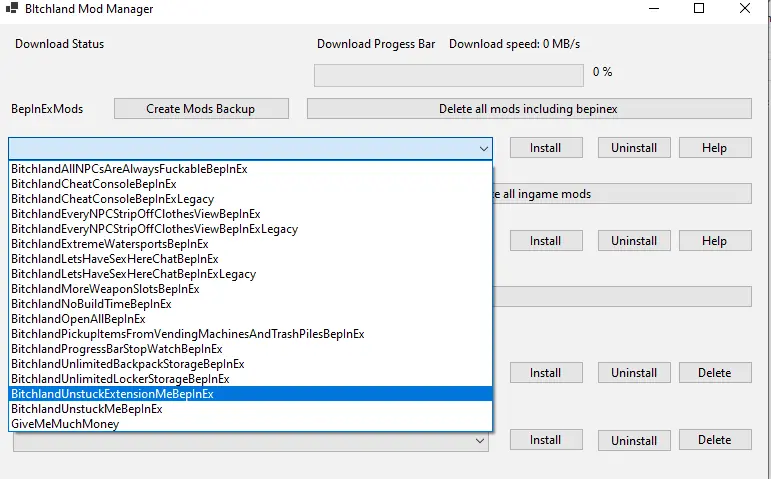
Task: Select BitchlandUnlimitedBackpackStorageBepInEx entry
Action: coord(250,364)
